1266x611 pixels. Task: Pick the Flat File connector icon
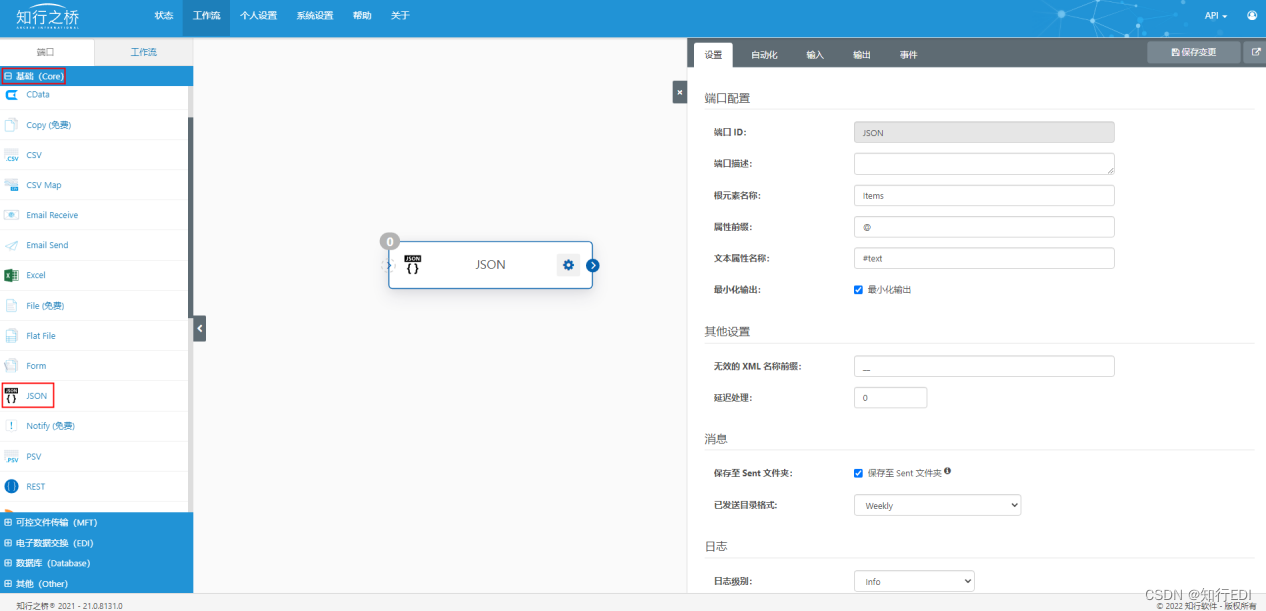[x=12, y=336]
